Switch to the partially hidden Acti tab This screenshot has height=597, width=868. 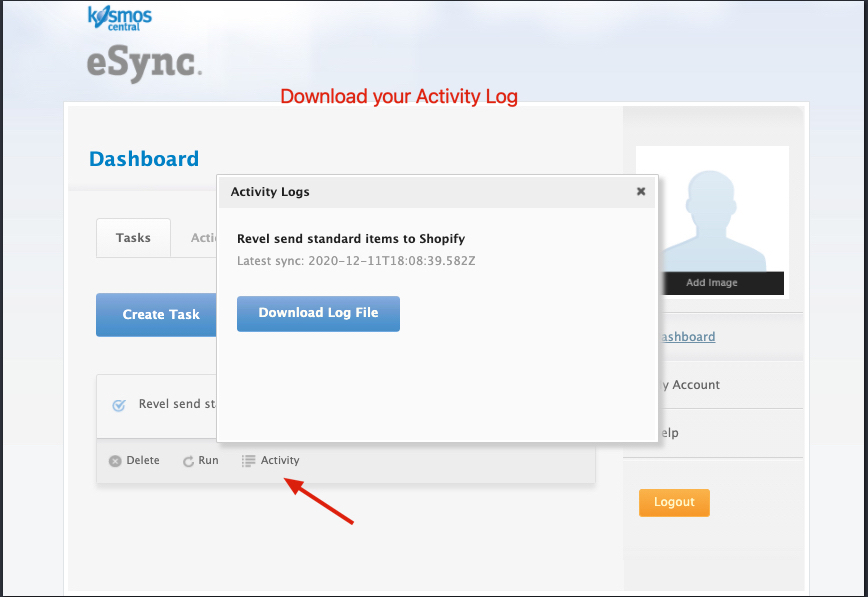click(x=204, y=238)
